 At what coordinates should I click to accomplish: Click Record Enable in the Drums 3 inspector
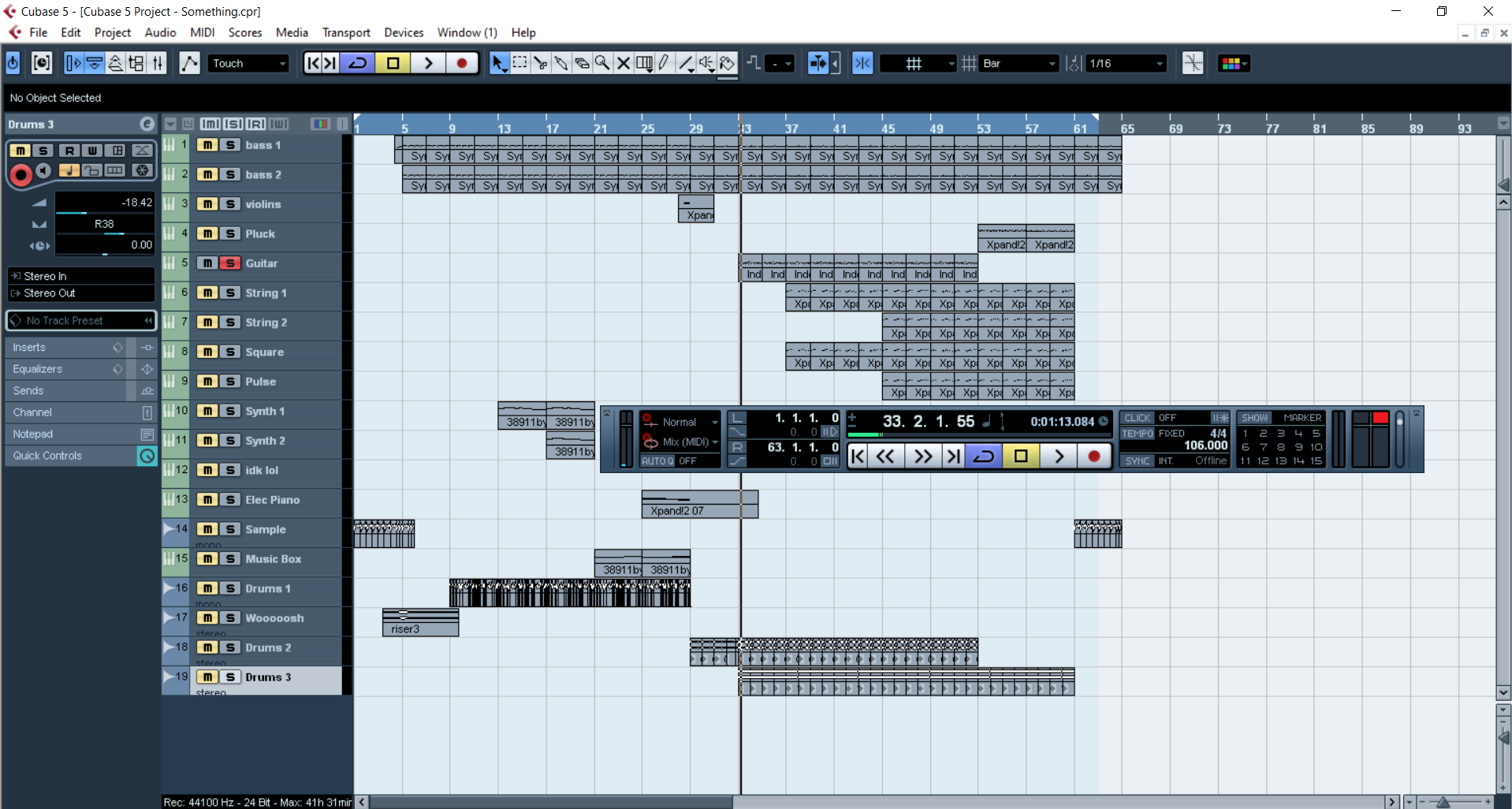coord(20,175)
